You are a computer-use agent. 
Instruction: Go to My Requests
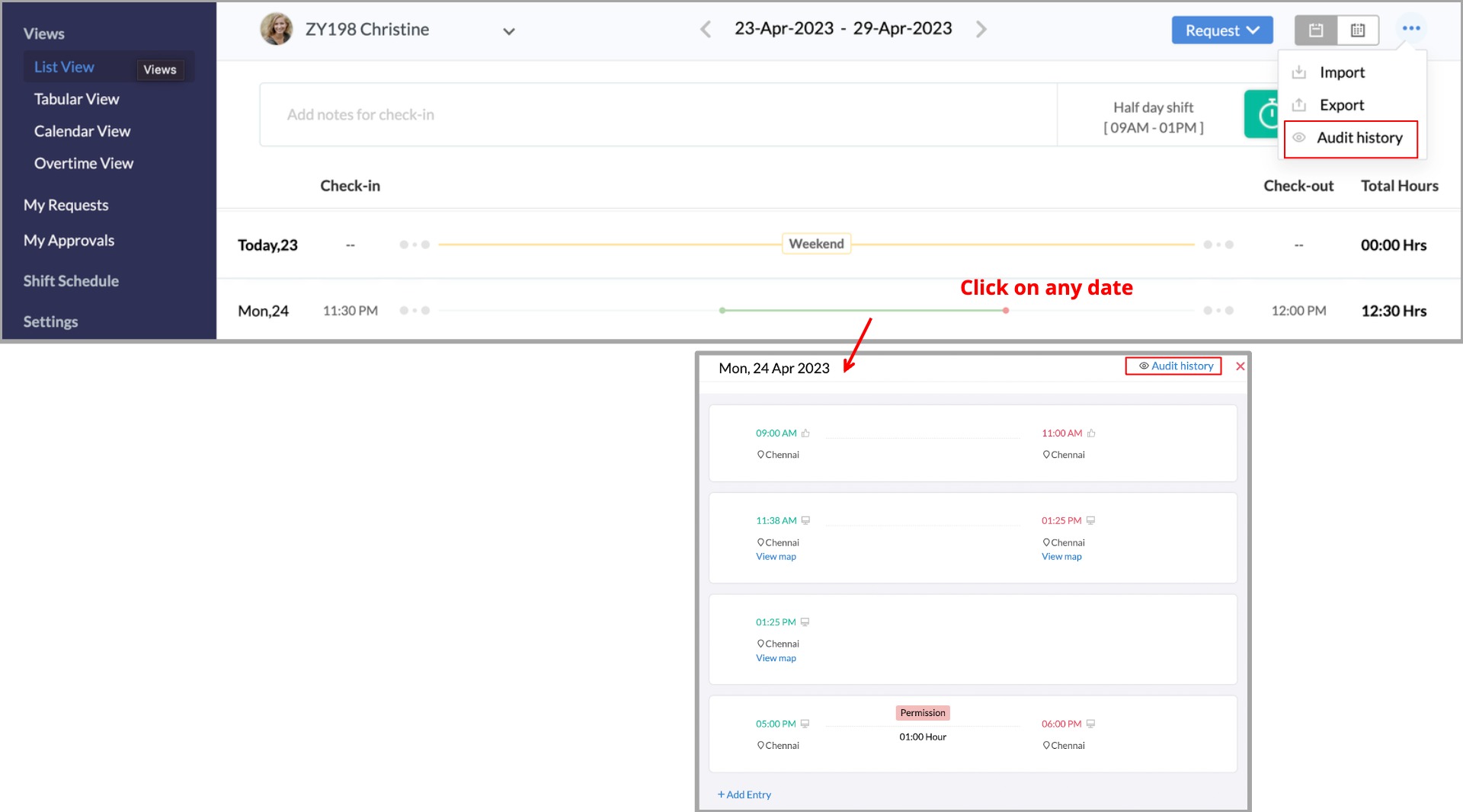[x=66, y=205]
